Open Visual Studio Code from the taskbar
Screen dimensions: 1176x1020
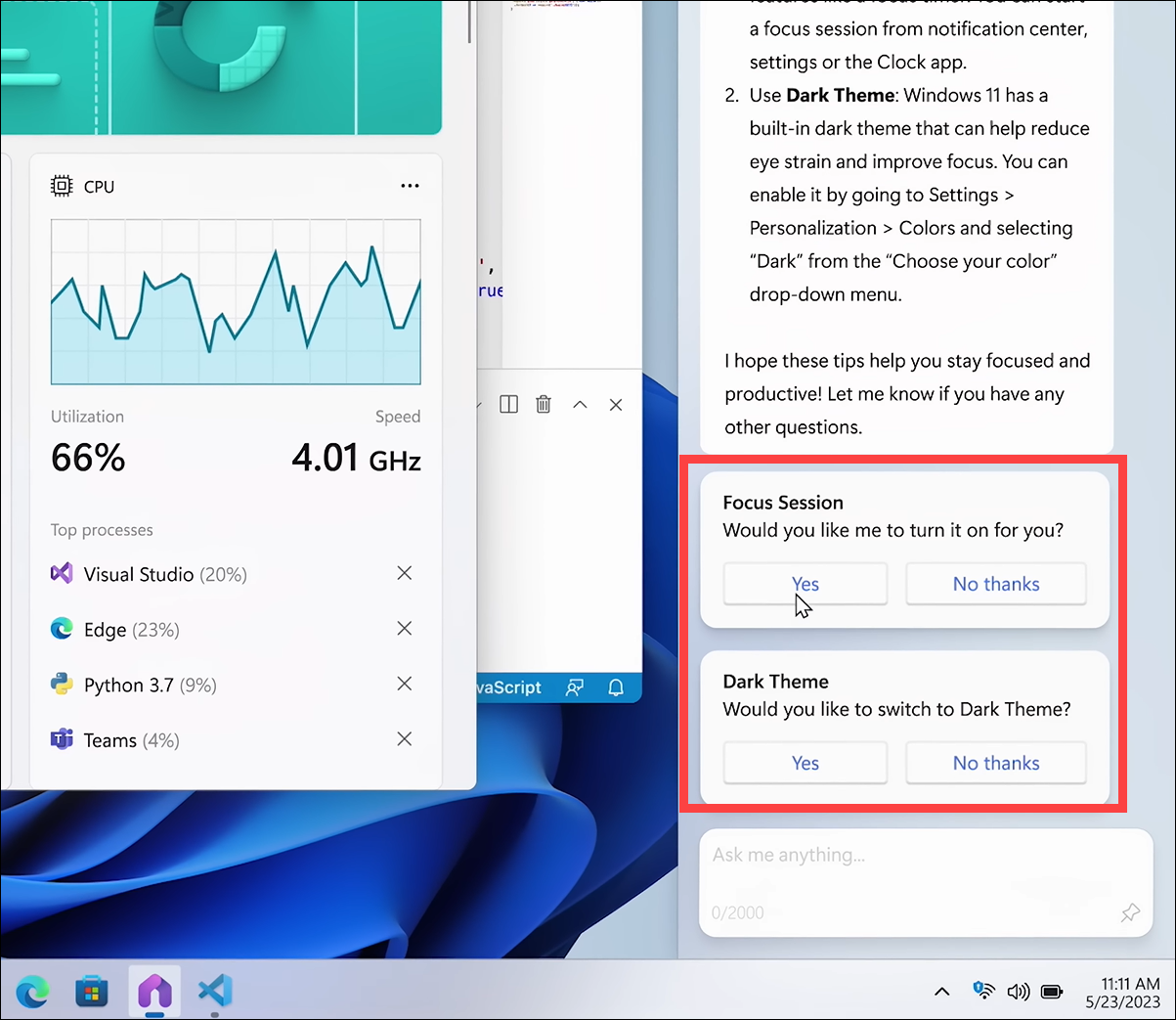pyautogui.click(x=214, y=992)
